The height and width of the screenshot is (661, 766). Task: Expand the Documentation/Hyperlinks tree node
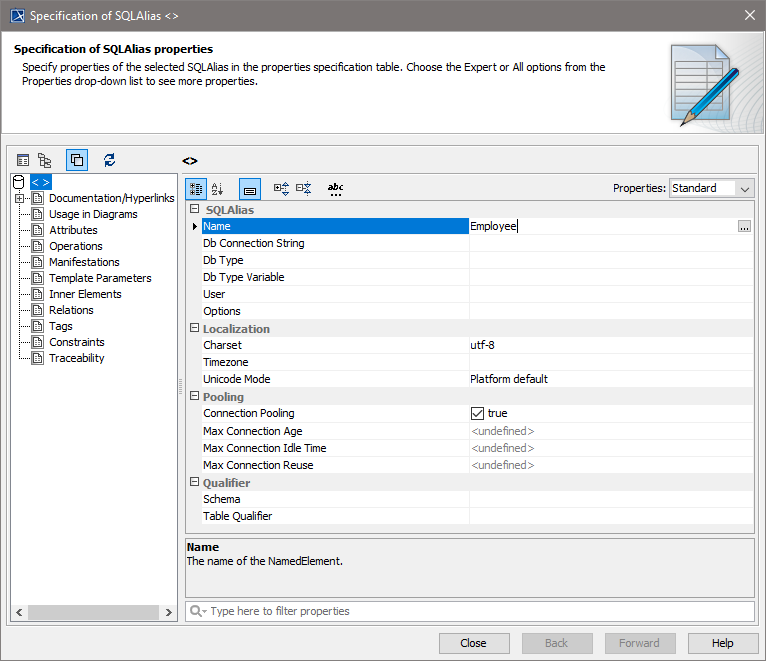[x=20, y=198]
